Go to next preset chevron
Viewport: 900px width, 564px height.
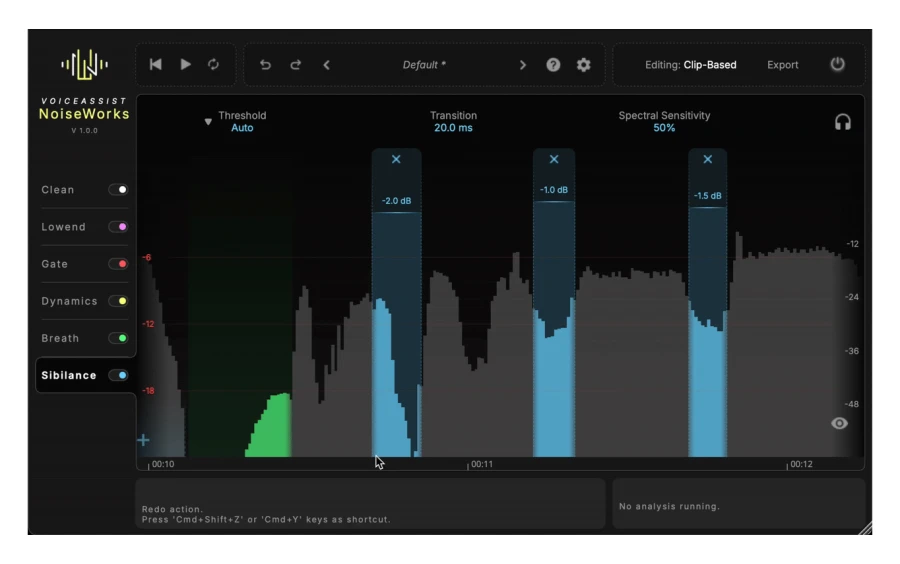(522, 65)
